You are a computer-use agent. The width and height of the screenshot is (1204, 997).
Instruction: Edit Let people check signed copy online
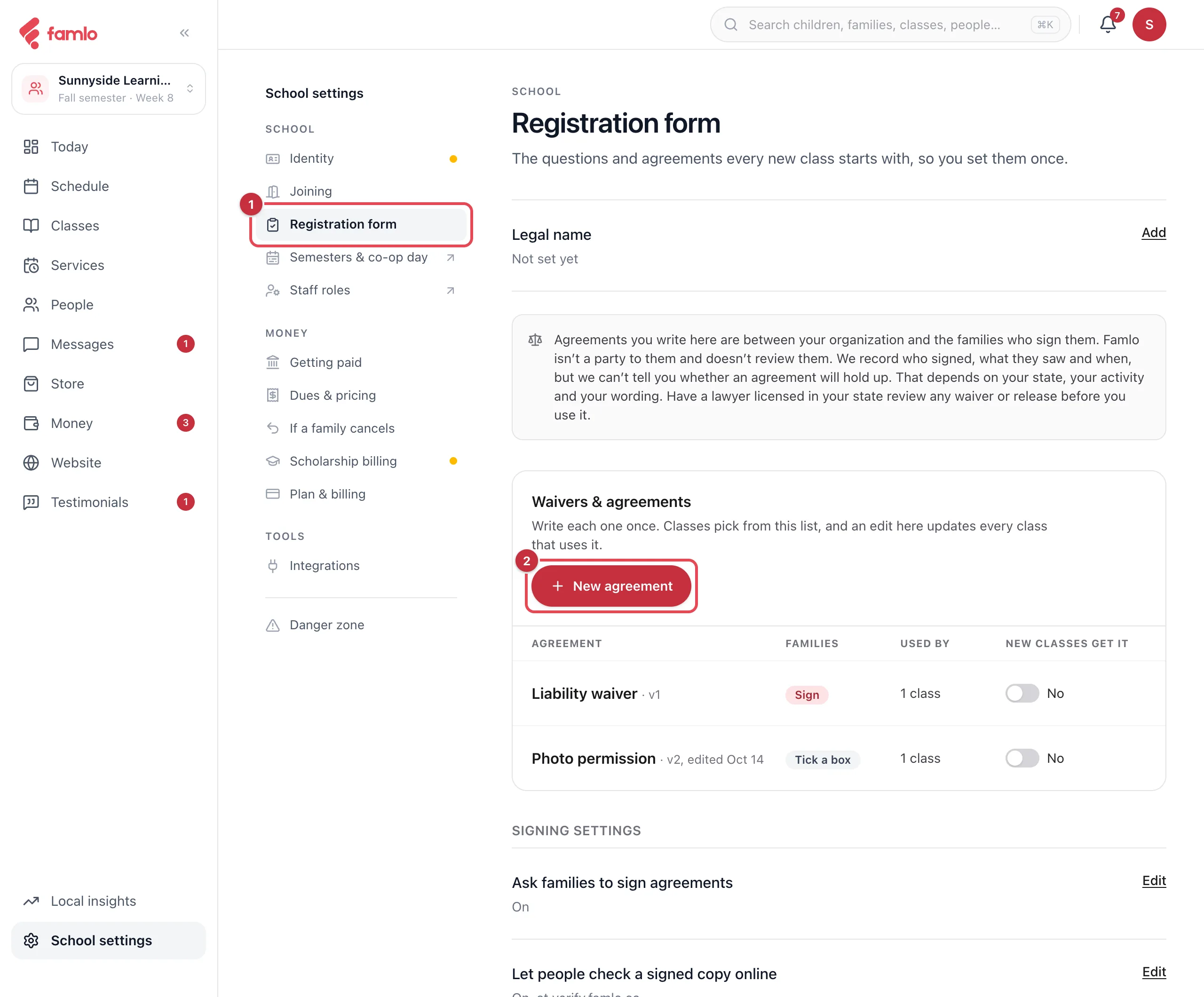pos(1154,972)
